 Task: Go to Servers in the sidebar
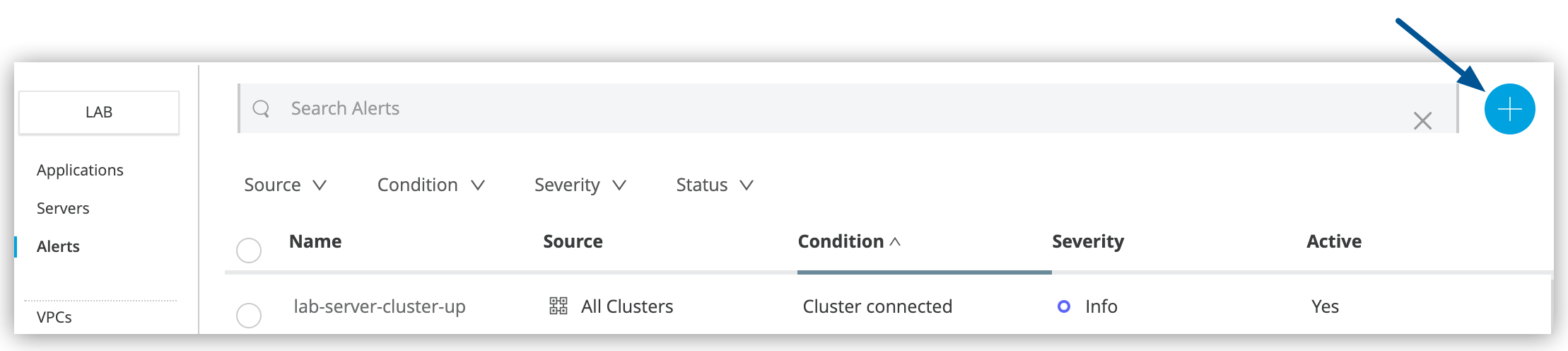tap(63, 208)
